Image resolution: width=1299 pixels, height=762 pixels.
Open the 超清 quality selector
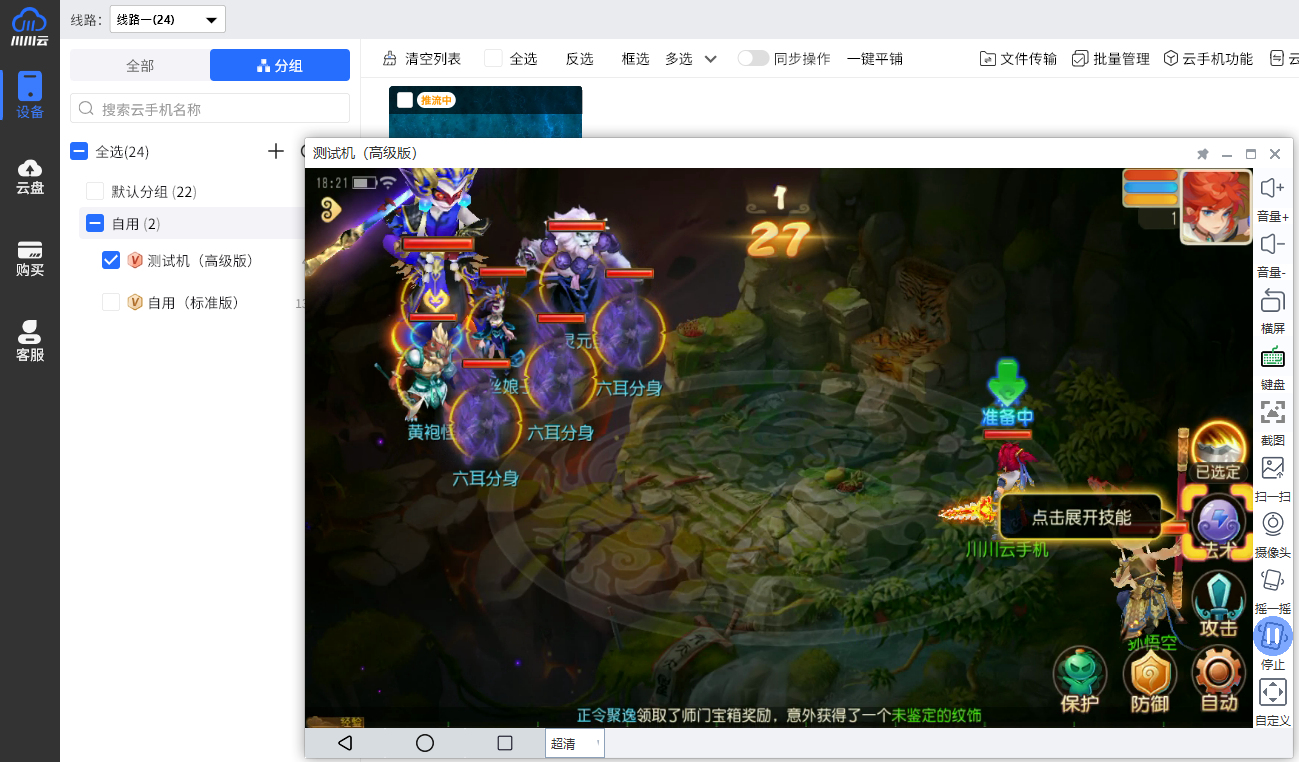pos(574,743)
